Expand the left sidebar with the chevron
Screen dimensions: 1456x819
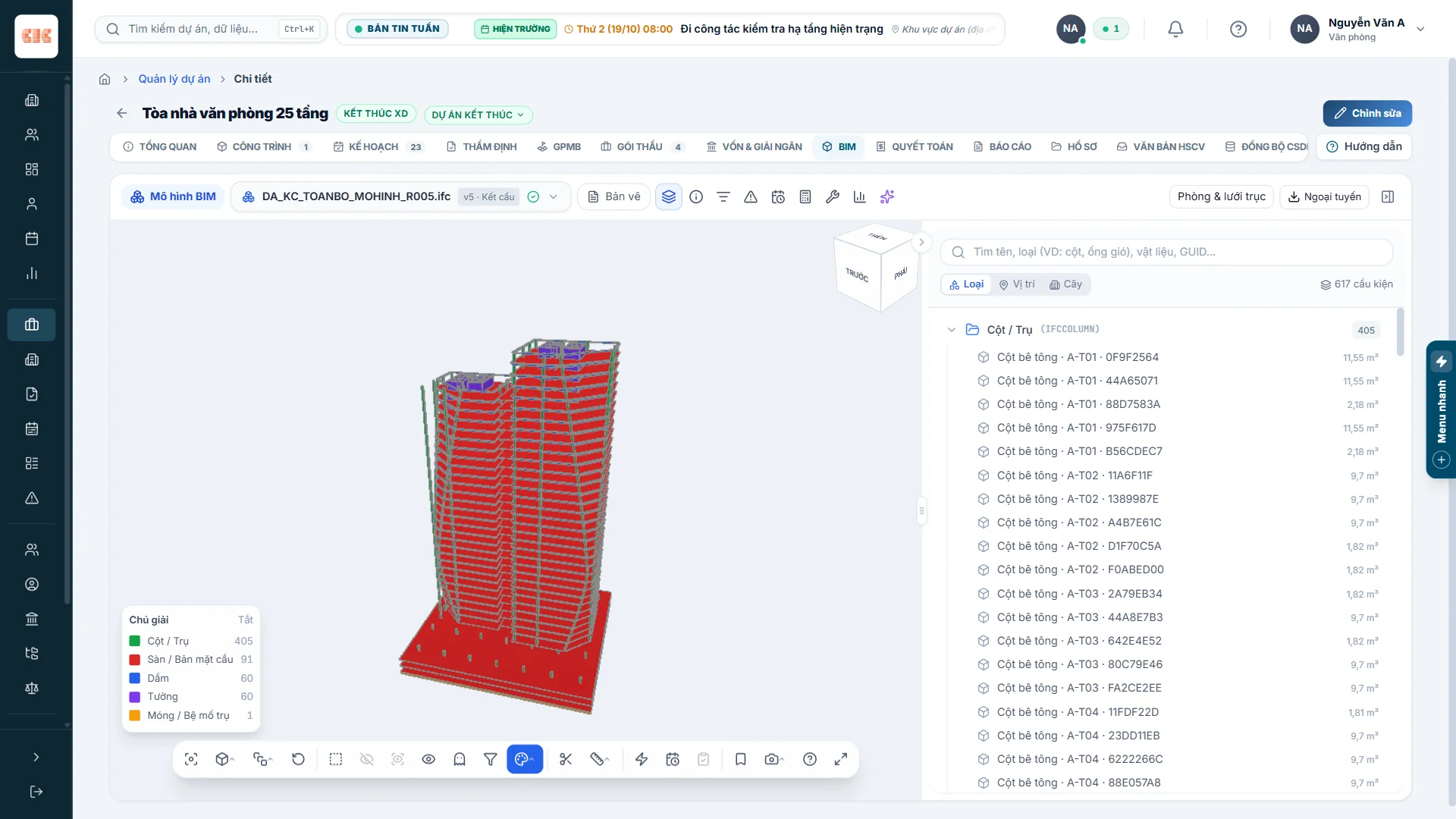(36, 757)
